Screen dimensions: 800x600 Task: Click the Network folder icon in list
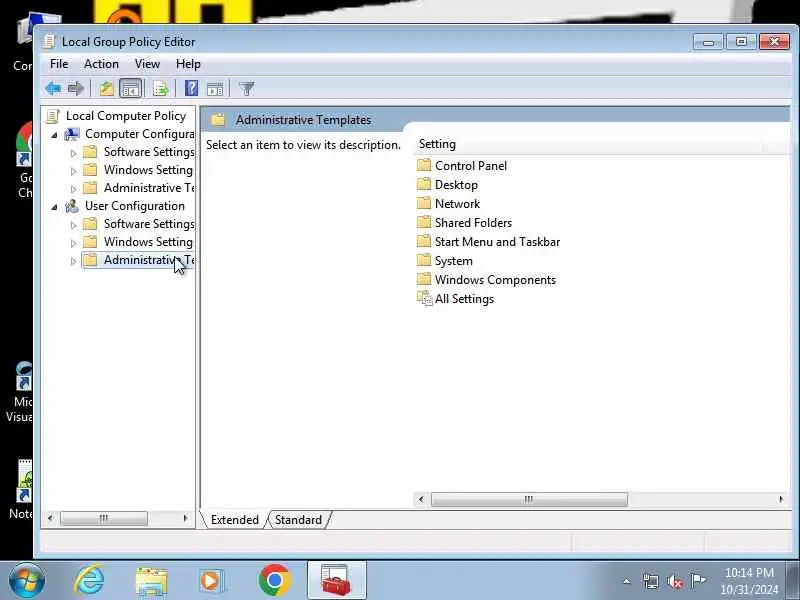[x=424, y=203]
